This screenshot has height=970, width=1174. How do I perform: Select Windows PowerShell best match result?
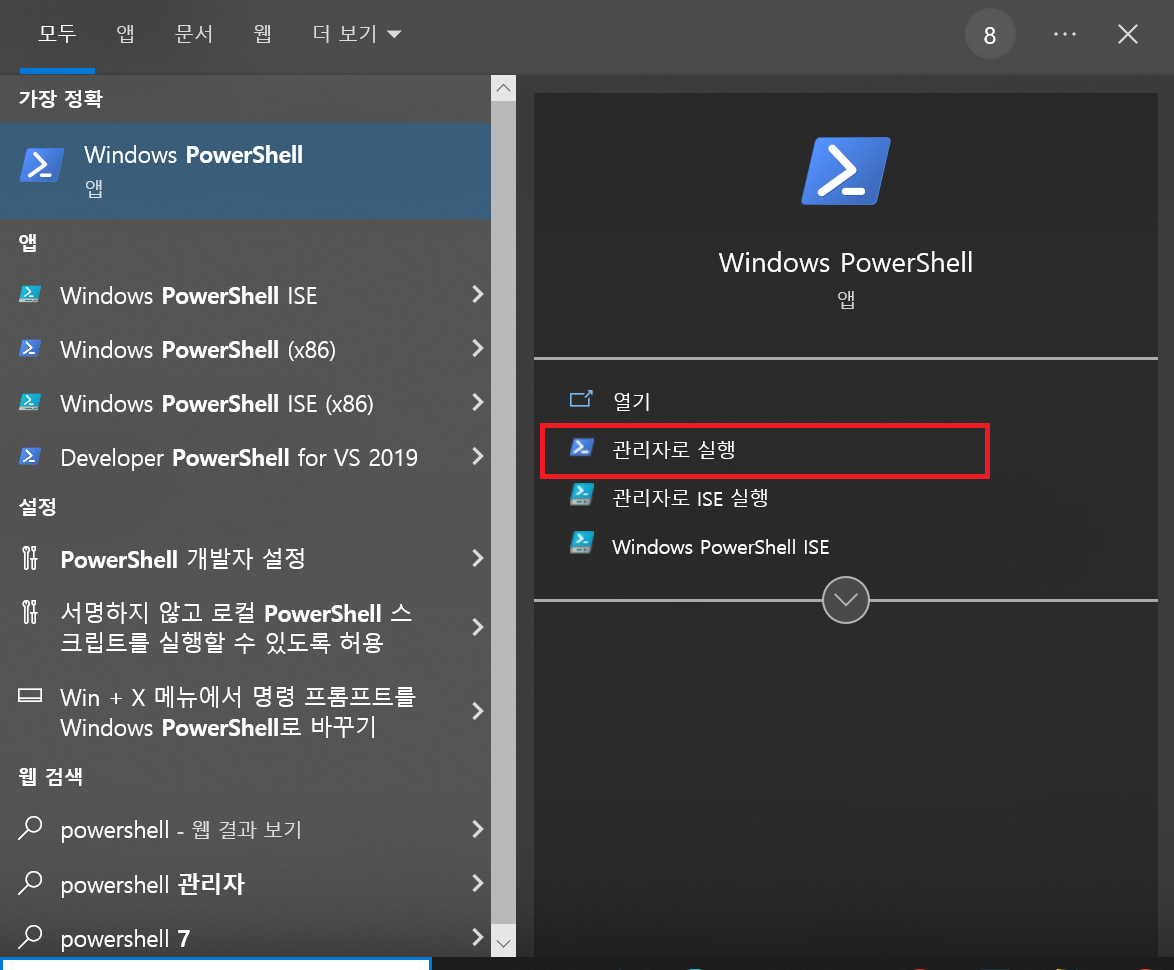246,171
